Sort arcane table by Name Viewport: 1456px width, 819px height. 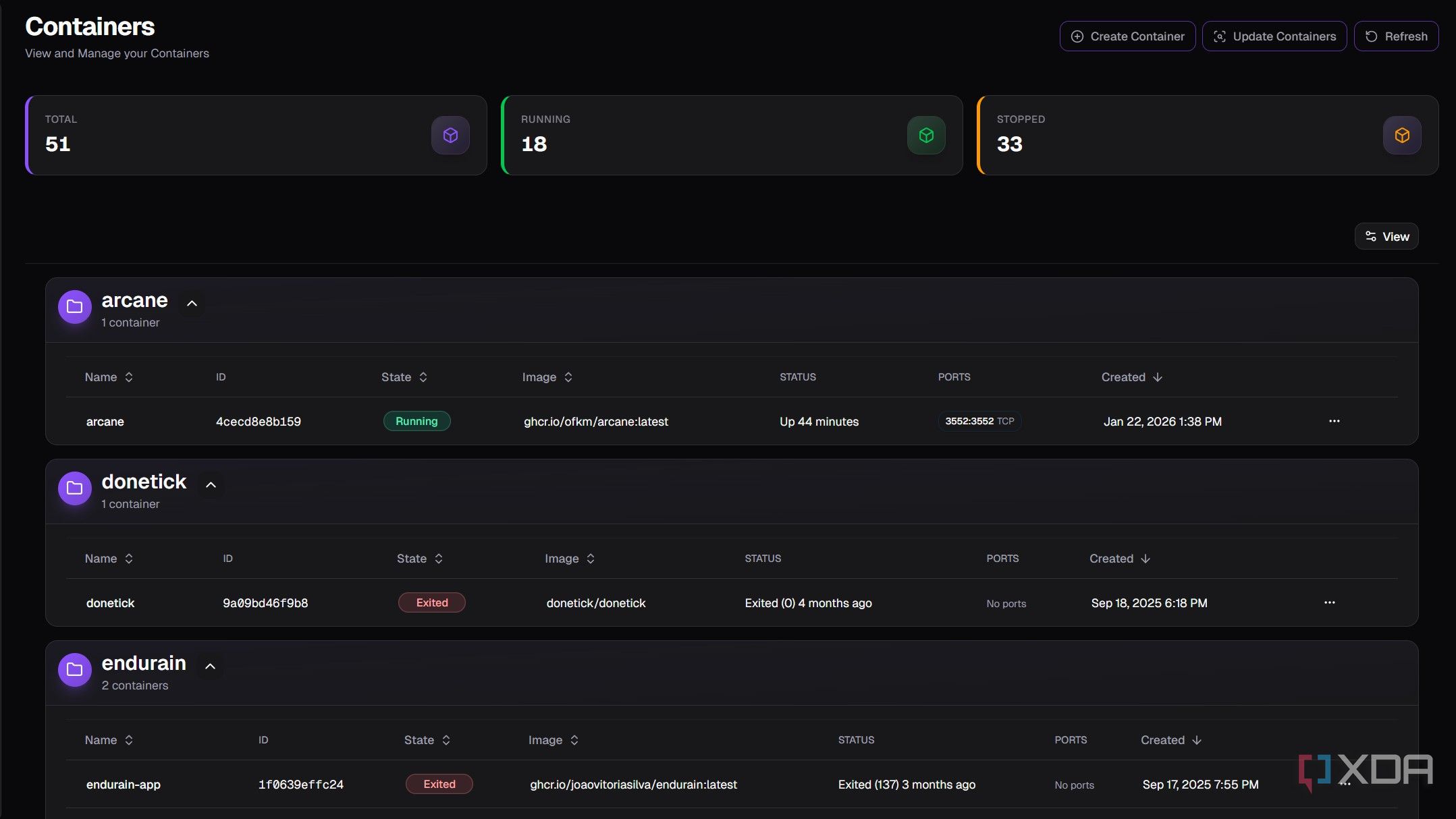click(109, 377)
